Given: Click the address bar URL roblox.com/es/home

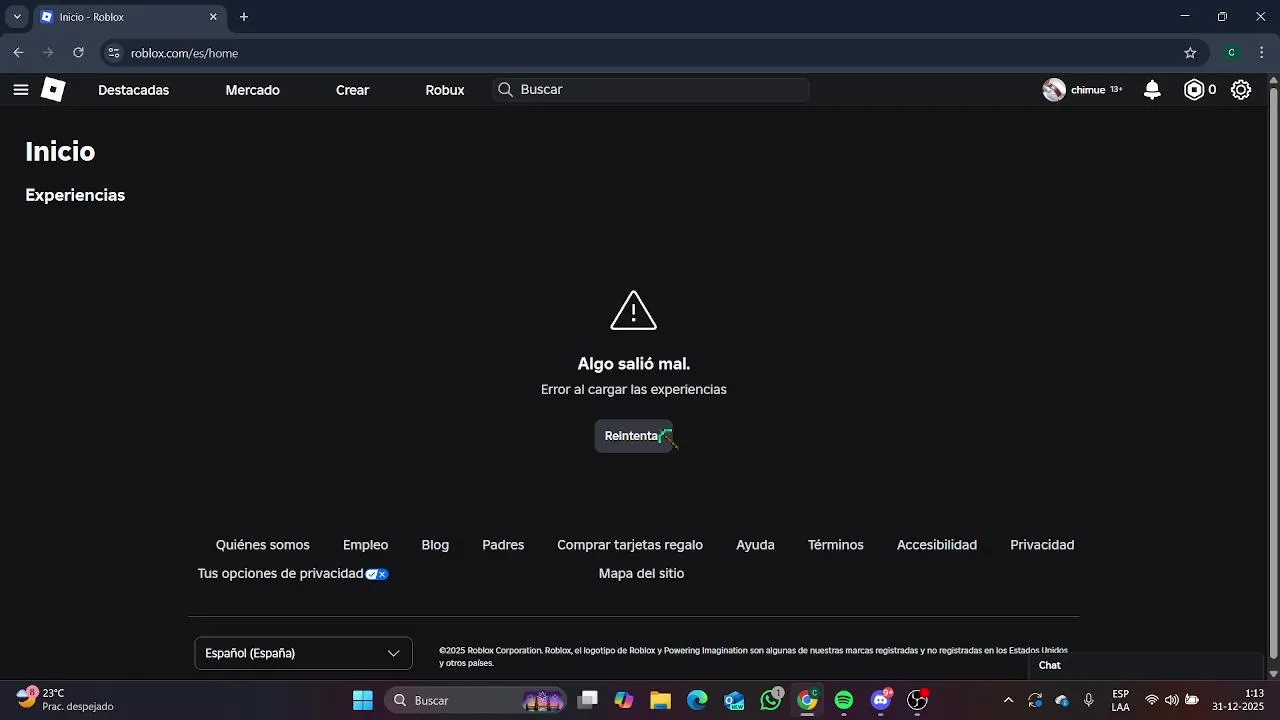Looking at the screenshot, I should click(x=184, y=53).
